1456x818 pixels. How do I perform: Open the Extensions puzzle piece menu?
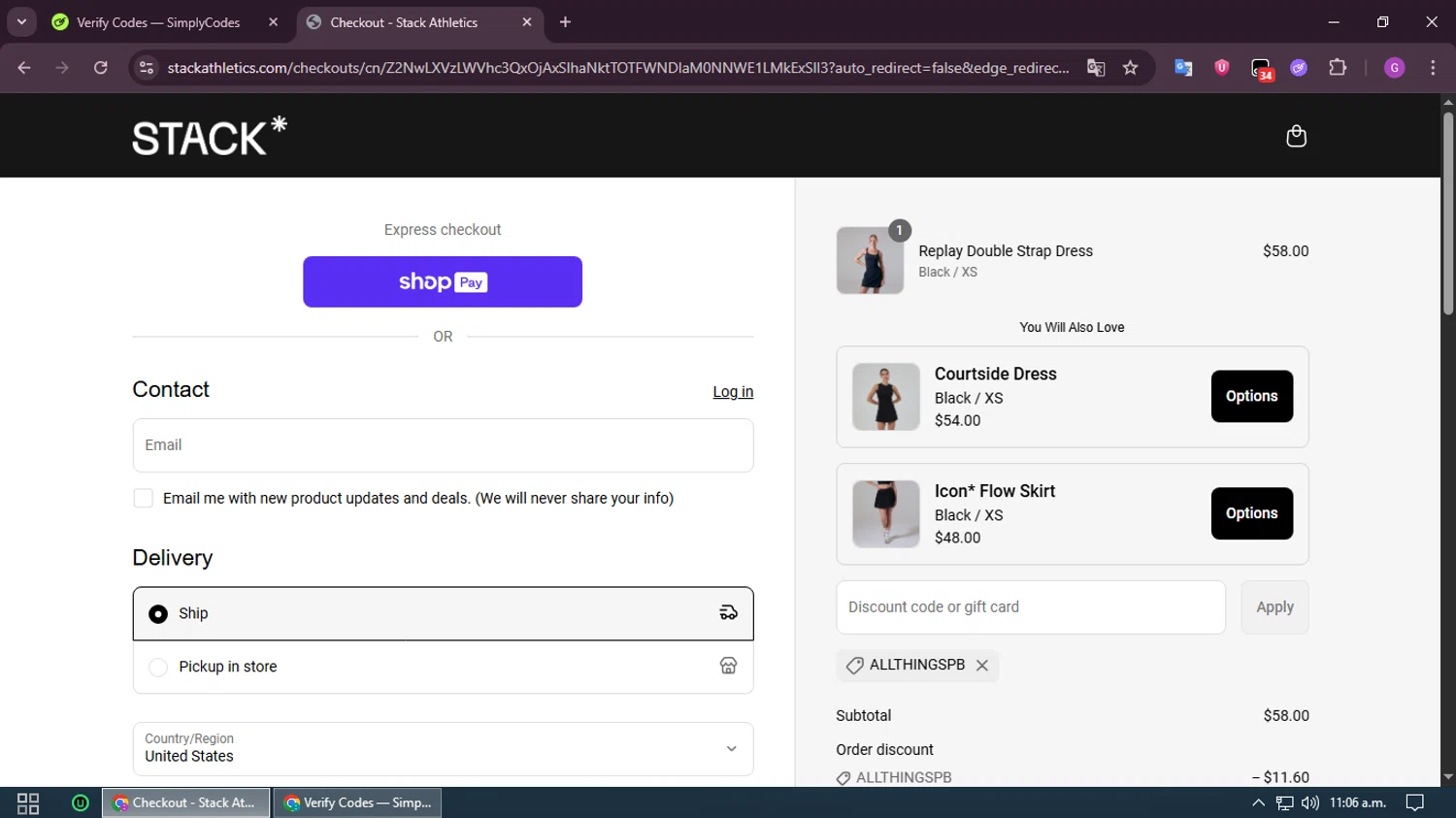(x=1338, y=68)
